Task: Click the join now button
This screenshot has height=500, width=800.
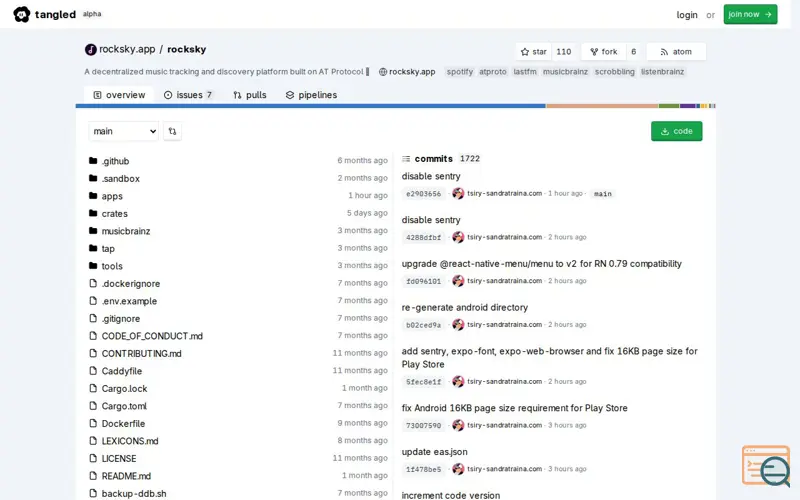Action: [750, 14]
